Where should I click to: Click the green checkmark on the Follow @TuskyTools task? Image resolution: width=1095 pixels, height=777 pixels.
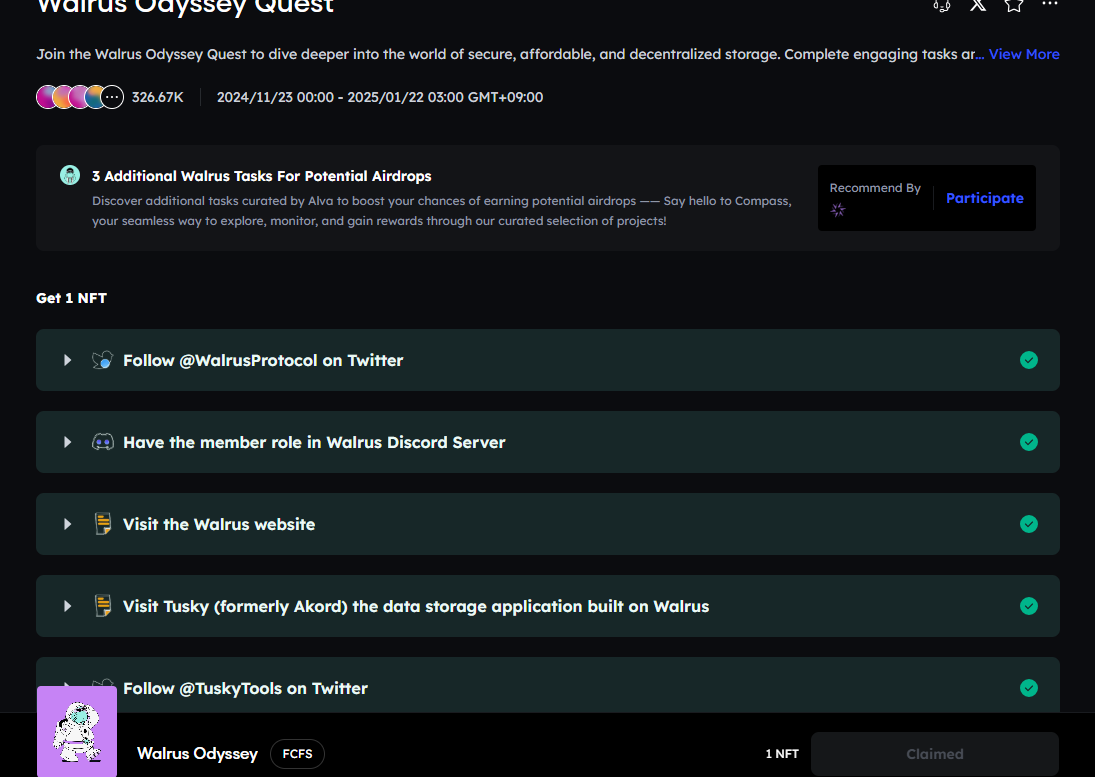[1029, 688]
